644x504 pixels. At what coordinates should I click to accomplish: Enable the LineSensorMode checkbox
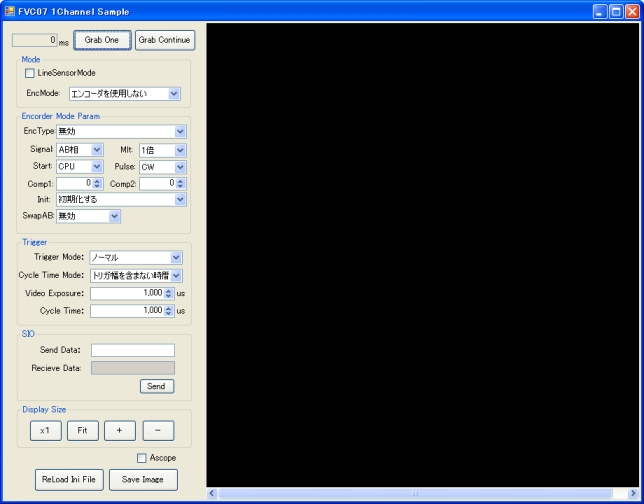(x=30, y=73)
